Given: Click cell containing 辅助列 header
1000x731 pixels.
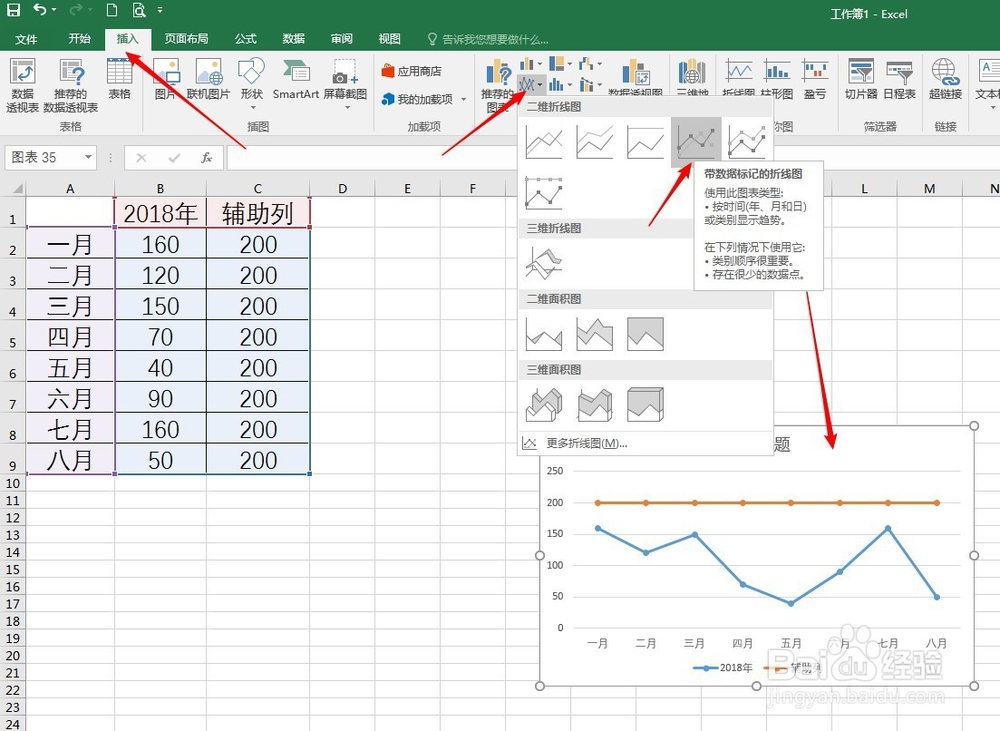Looking at the screenshot, I should 258,213.
